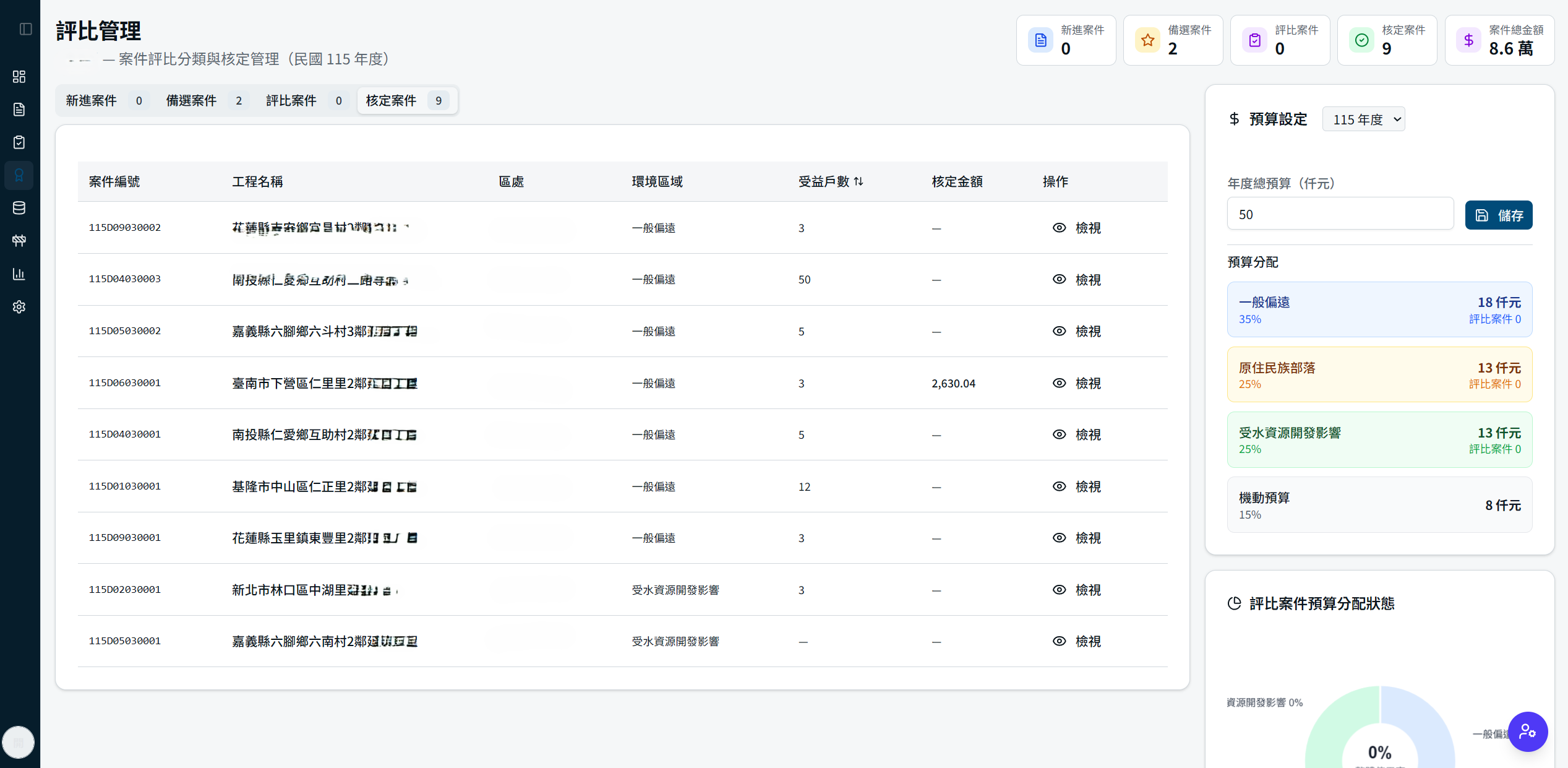Open the 115 年度 year dropdown
Image resolution: width=1568 pixels, height=768 pixels.
(1363, 119)
